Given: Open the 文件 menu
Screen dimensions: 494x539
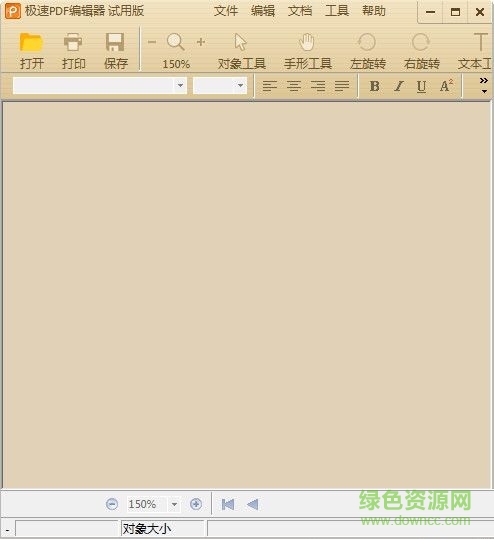Looking at the screenshot, I should [226, 11].
